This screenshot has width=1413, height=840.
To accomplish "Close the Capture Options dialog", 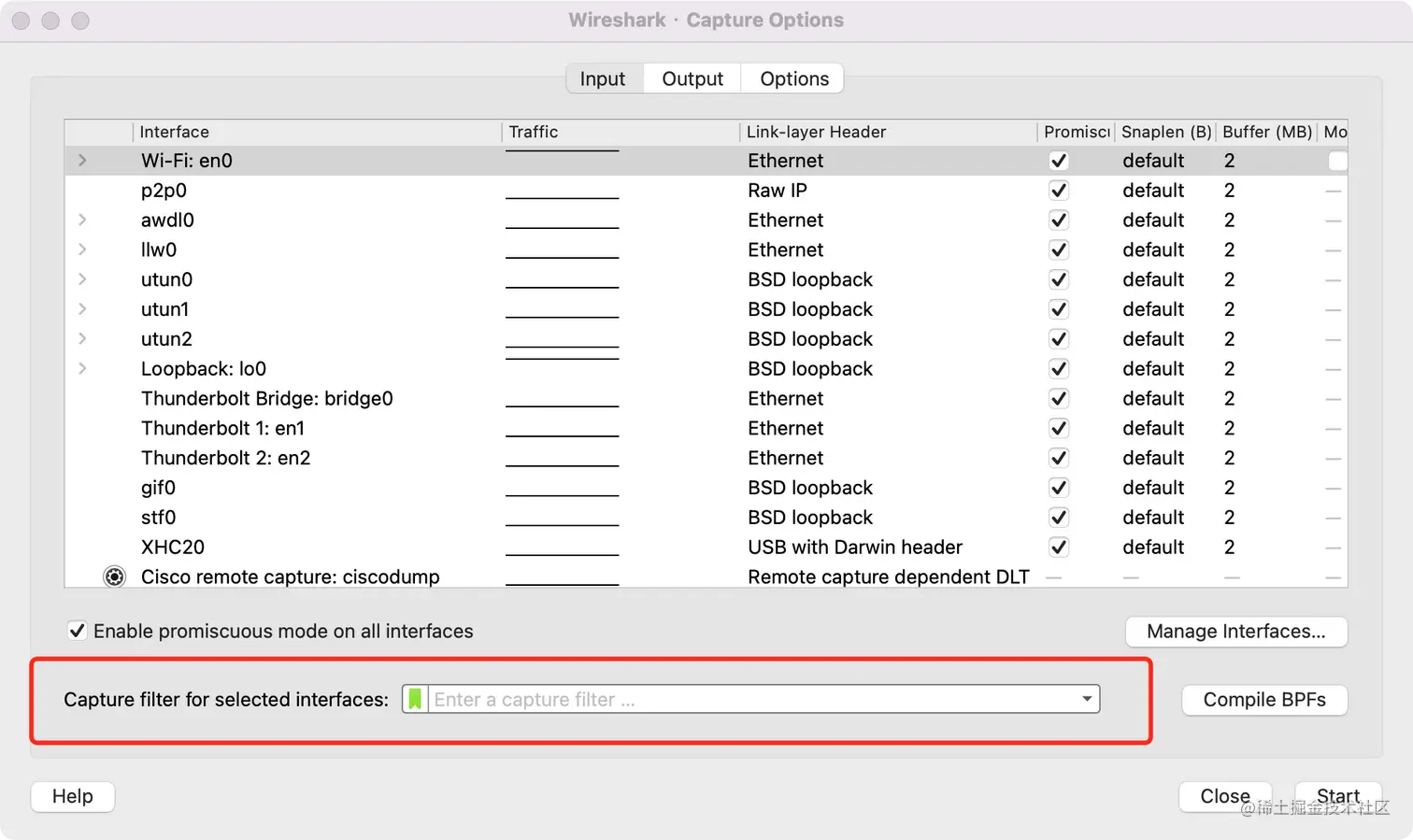I will (x=1225, y=796).
